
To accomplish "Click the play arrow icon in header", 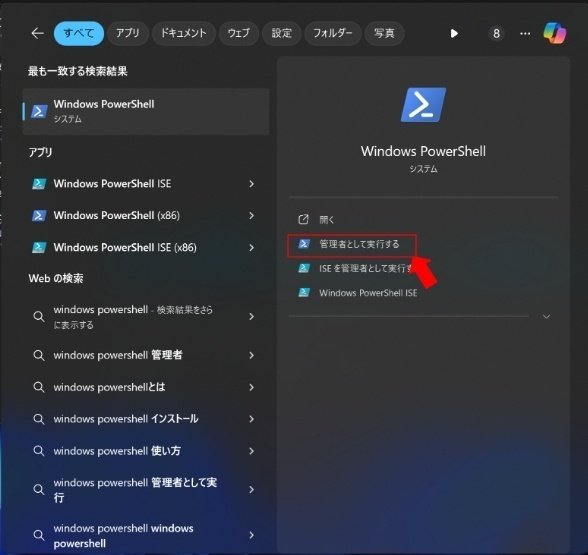I will click(454, 34).
